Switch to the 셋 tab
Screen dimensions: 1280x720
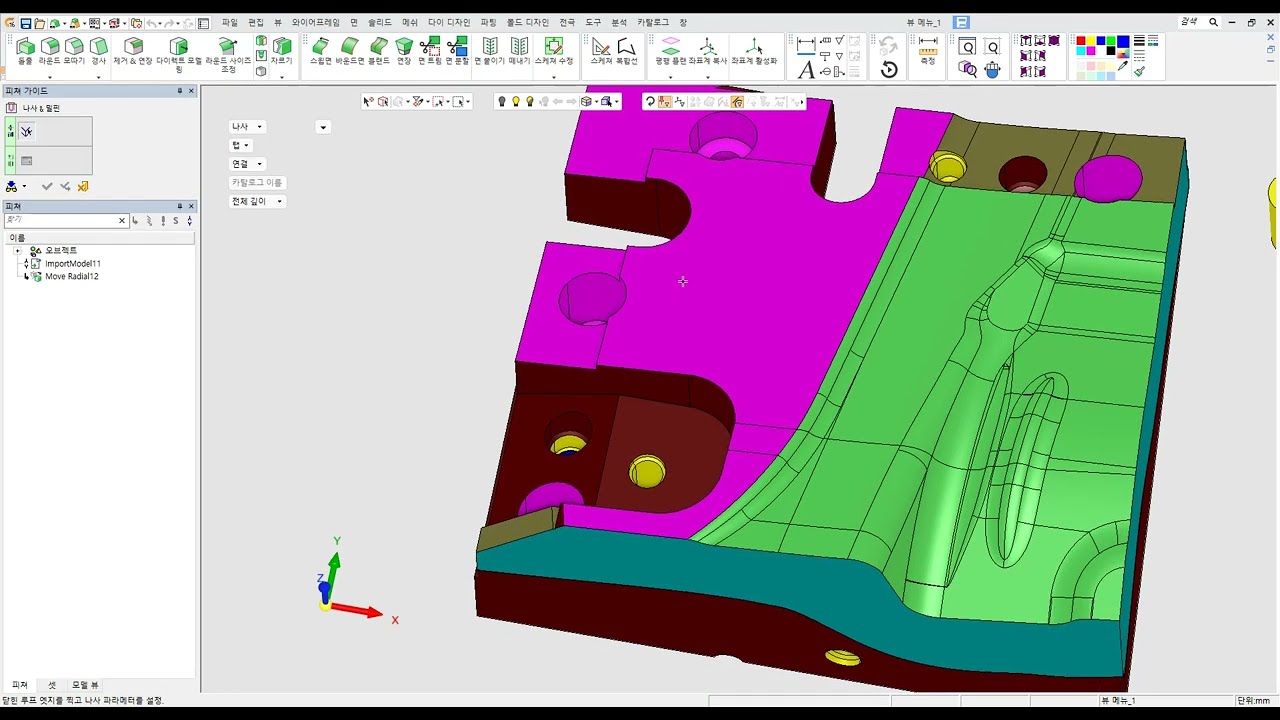coord(52,685)
